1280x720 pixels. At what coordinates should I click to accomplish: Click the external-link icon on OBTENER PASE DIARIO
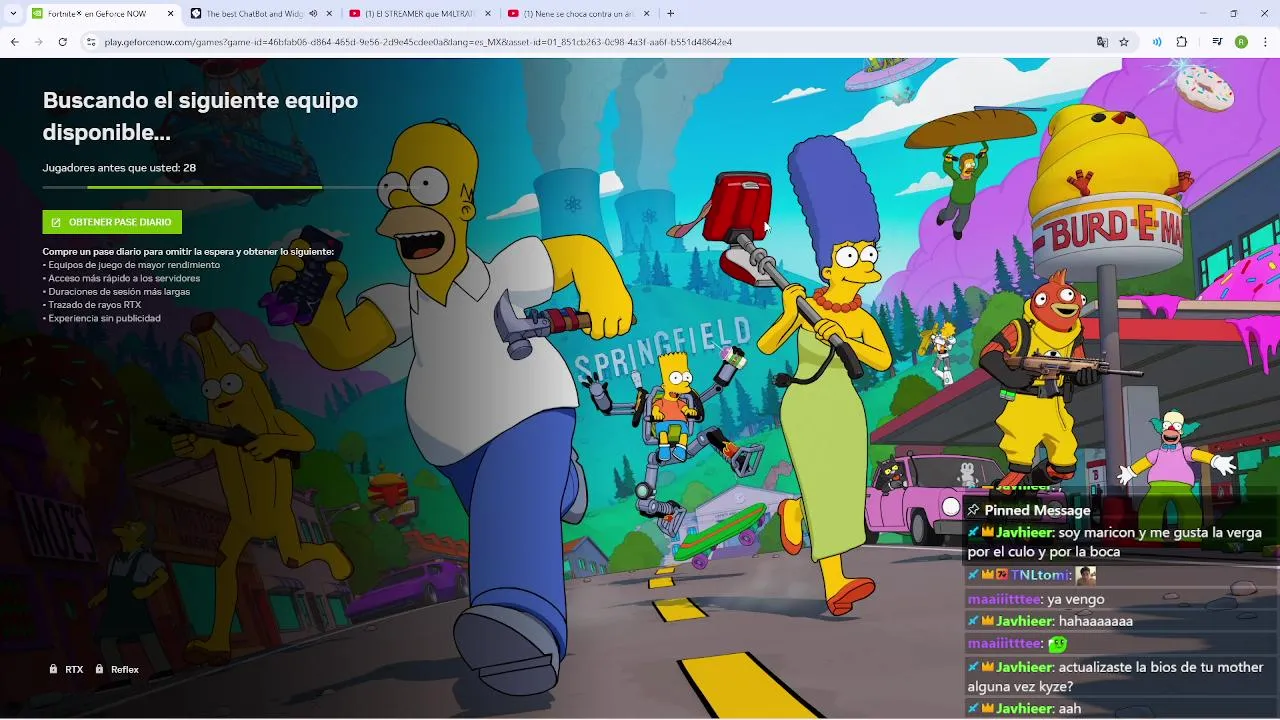[x=56, y=222]
